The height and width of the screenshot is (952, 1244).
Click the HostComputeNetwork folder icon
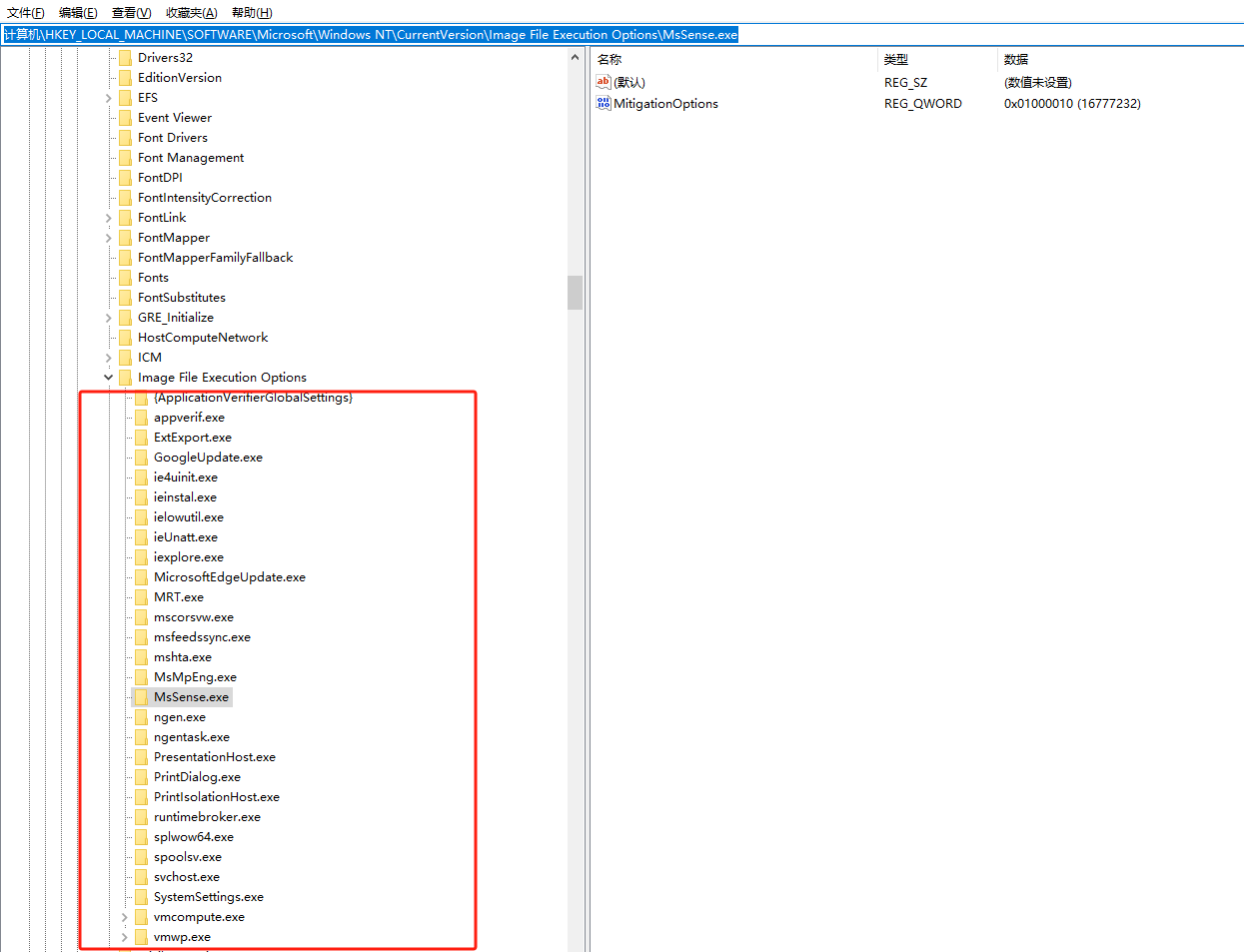125,337
